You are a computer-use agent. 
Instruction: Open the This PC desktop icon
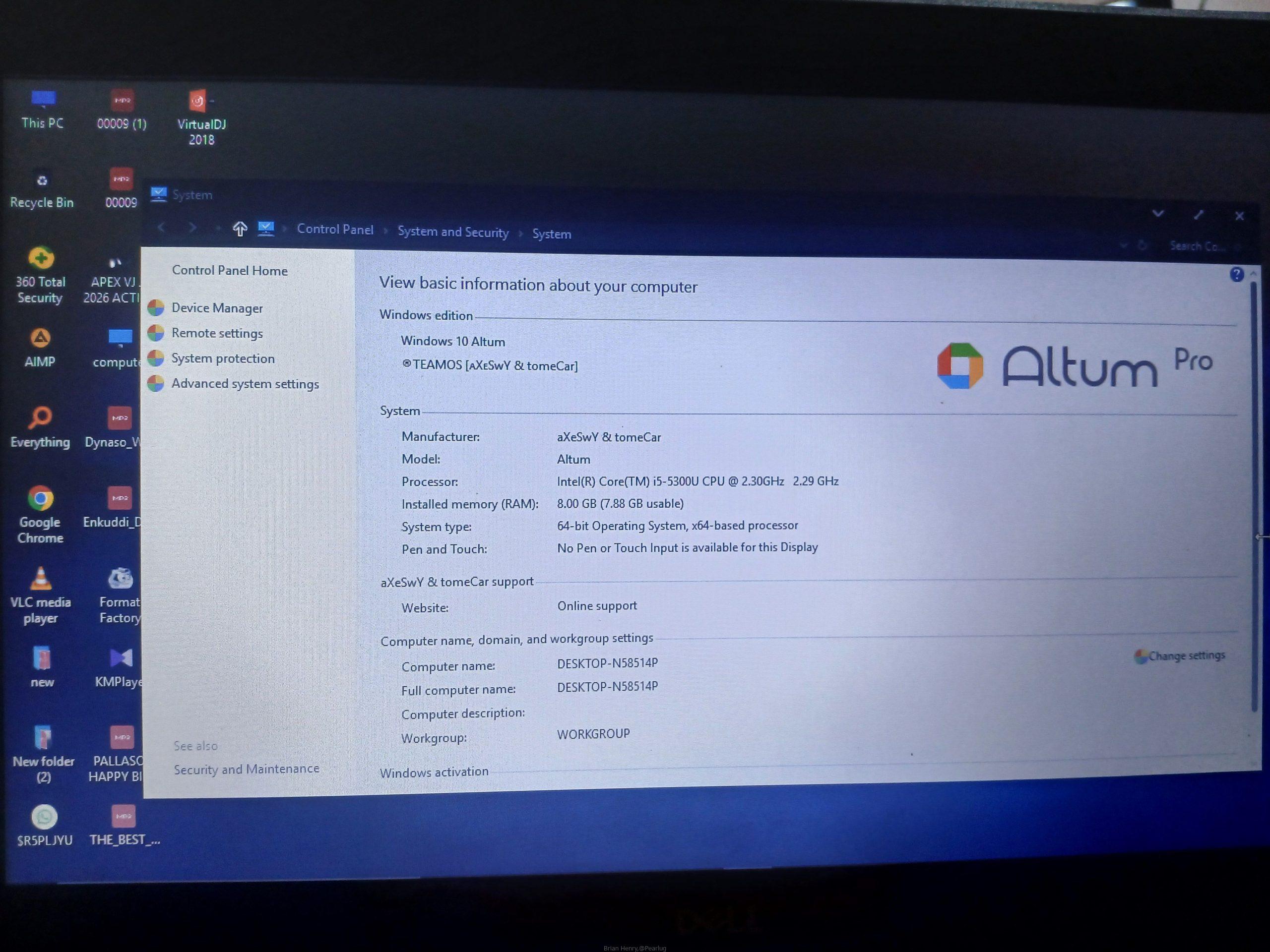(43, 109)
